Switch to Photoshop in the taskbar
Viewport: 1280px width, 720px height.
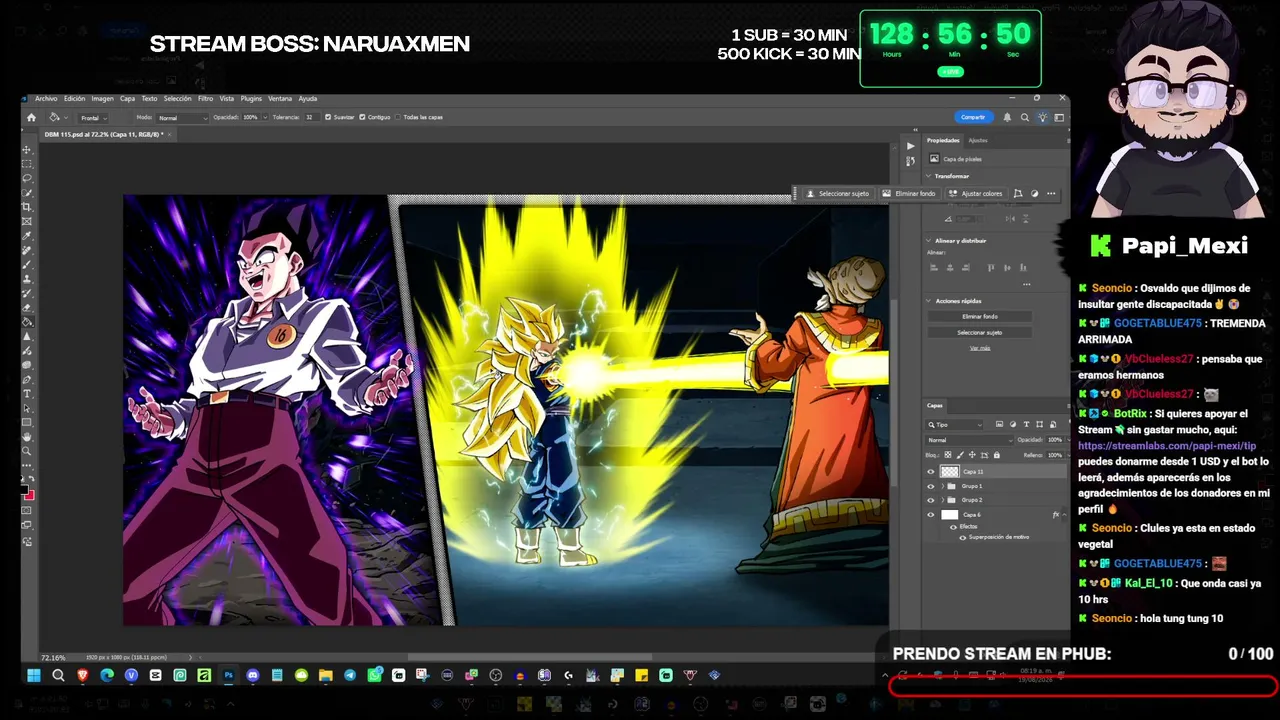coord(228,676)
